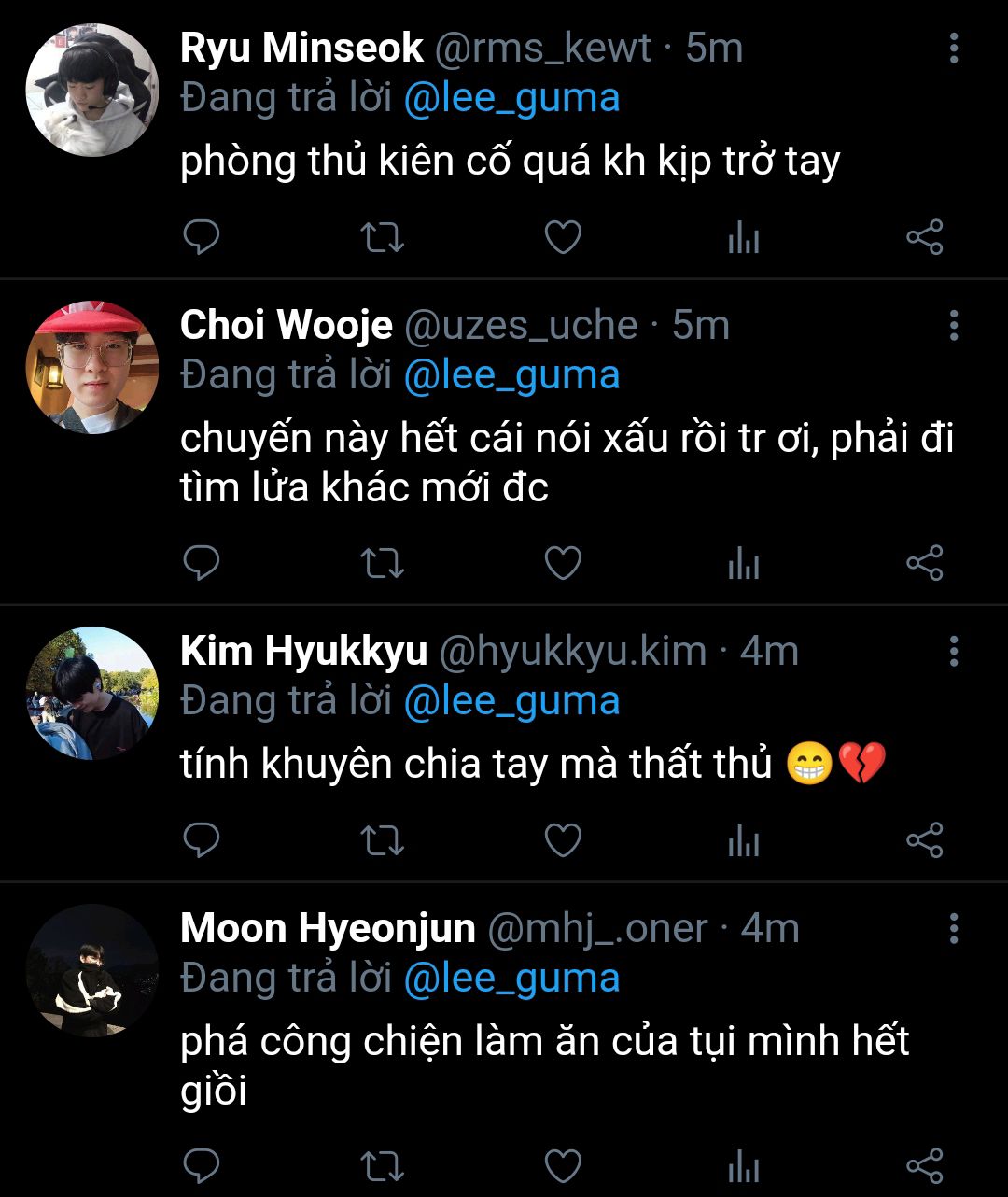This screenshot has height=1197, width=1008.
Task: Reply to Moon Hyeonjun's tweet
Action: 201,1165
